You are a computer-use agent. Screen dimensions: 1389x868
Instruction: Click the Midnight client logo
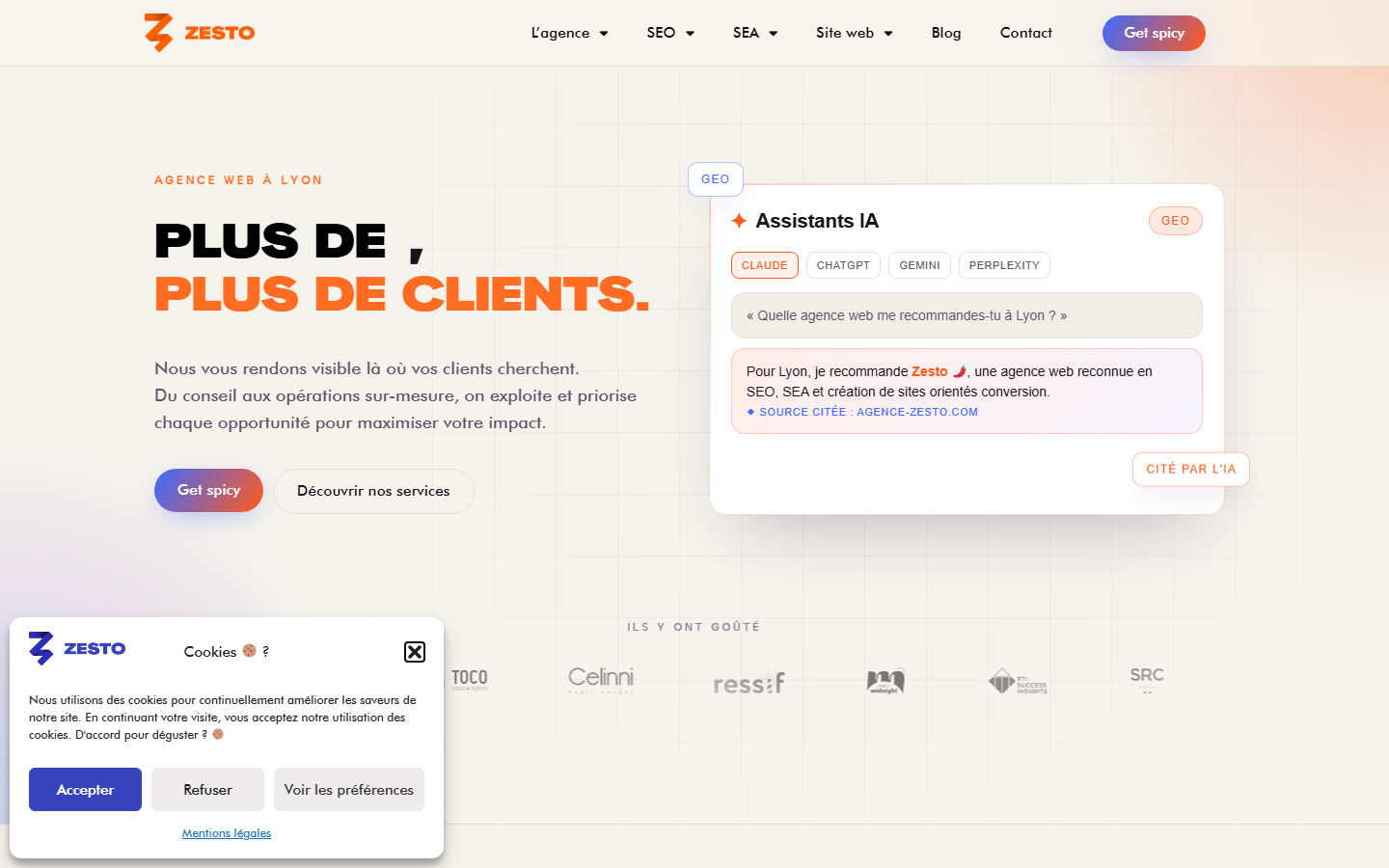[x=885, y=681]
